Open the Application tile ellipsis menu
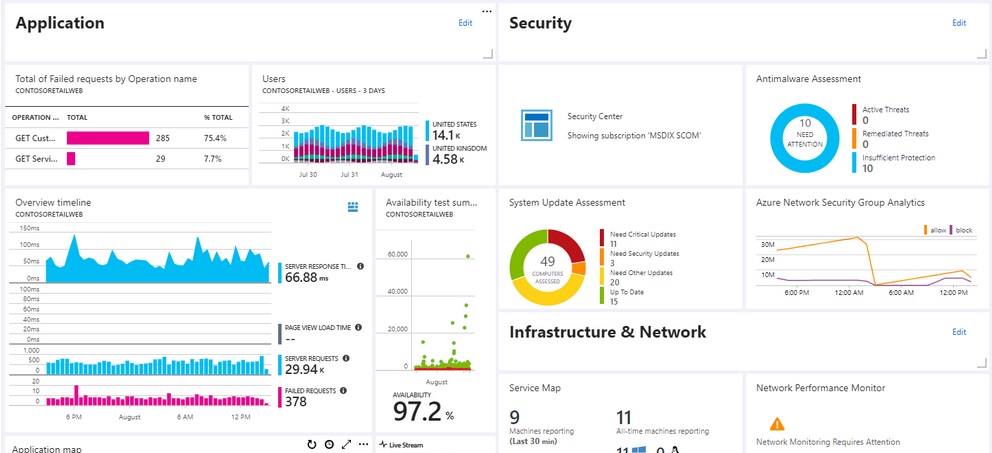Image resolution: width=992 pixels, height=453 pixels. pos(487,11)
